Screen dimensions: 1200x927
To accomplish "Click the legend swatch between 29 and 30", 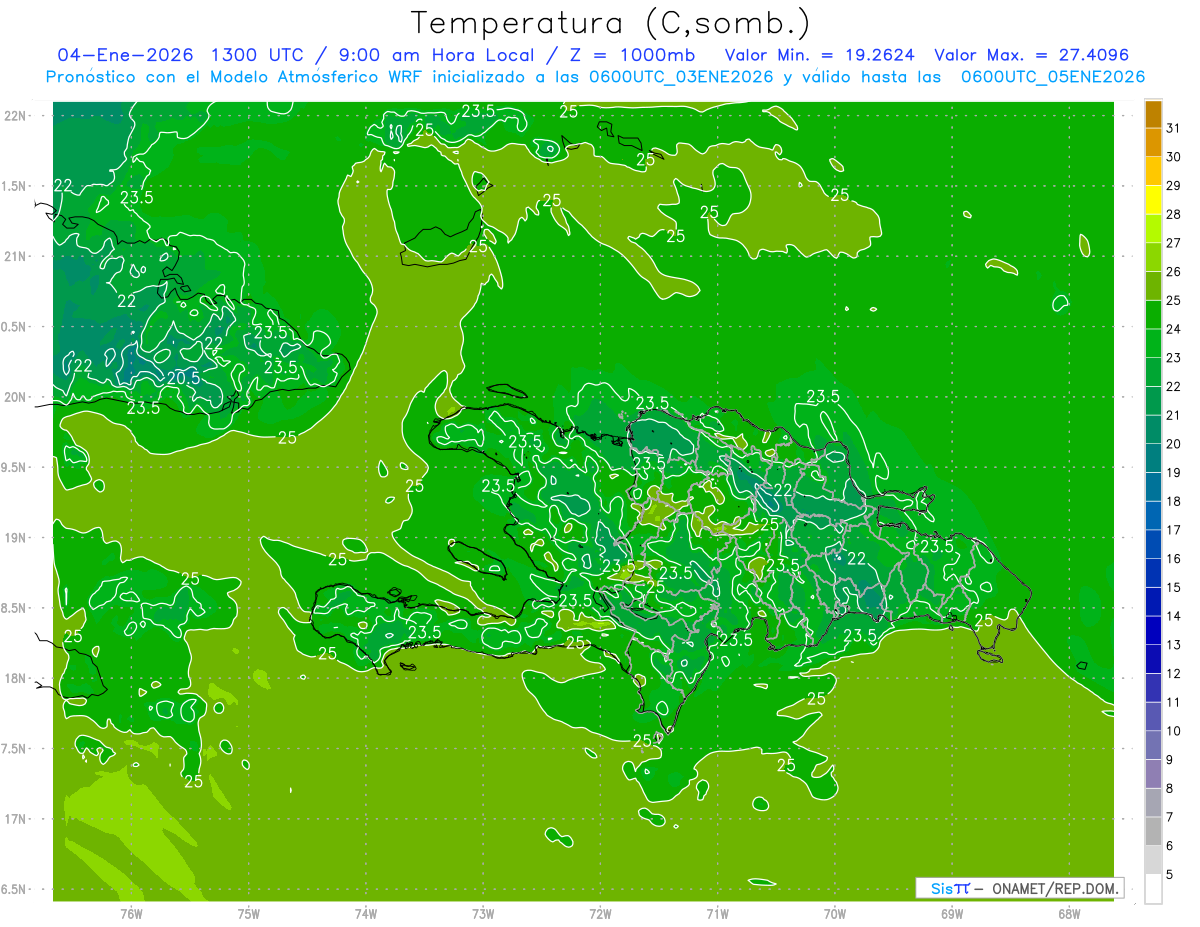I will (1153, 171).
